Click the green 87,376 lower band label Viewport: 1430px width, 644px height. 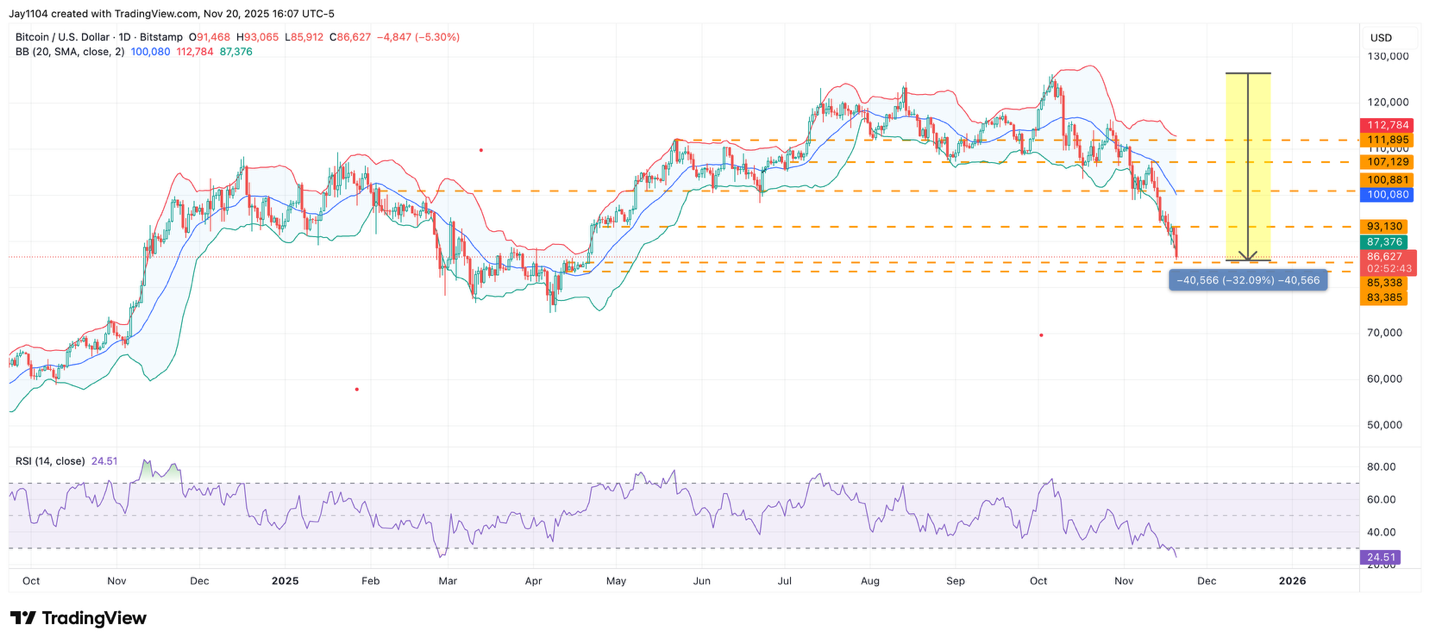pos(1383,242)
